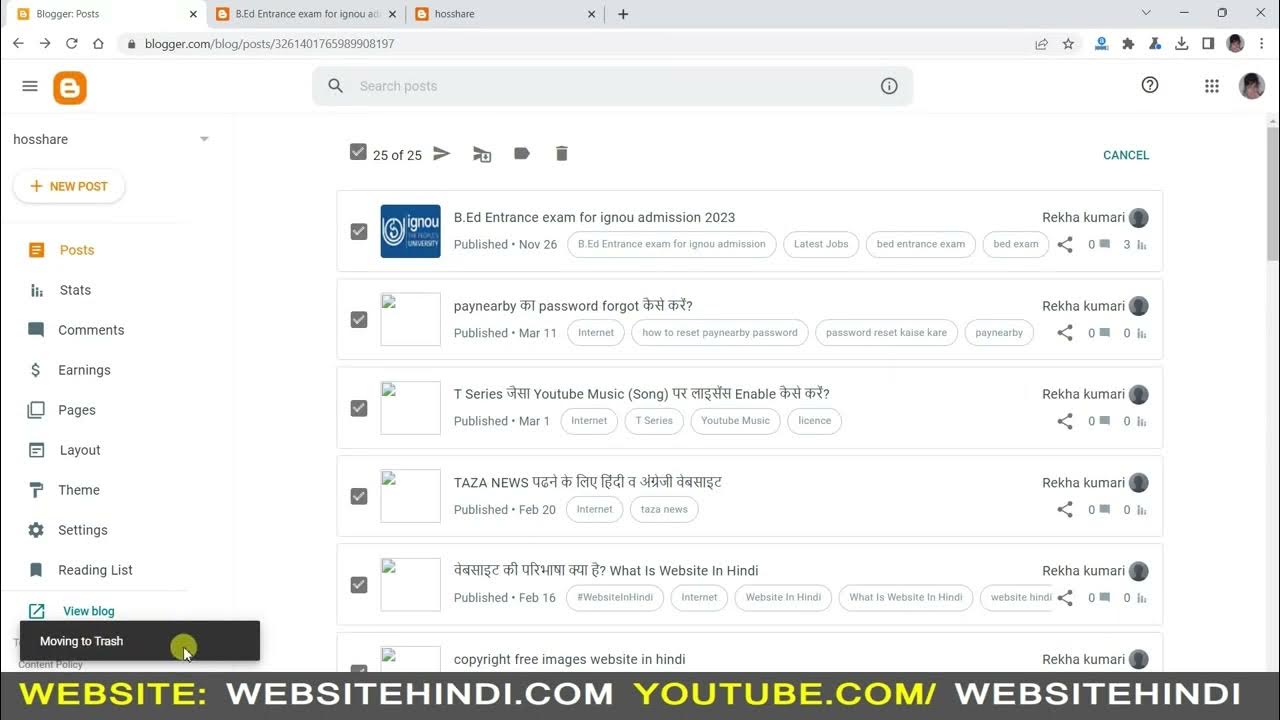The width and height of the screenshot is (1280, 720).
Task: Click the Chrome address bar URL
Action: click(x=270, y=44)
